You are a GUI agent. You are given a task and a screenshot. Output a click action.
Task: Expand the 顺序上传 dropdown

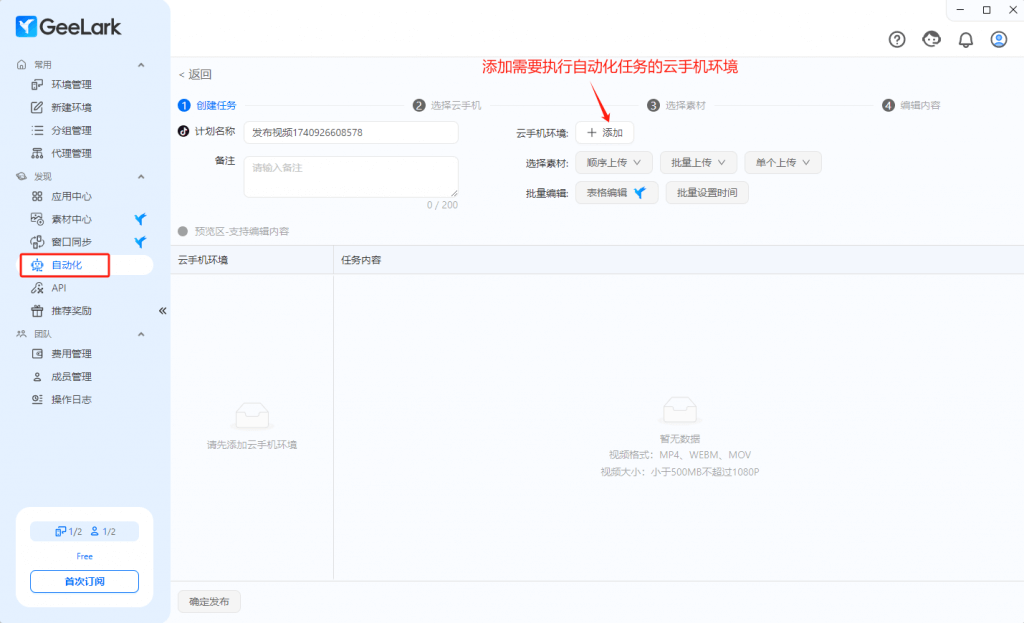pyautogui.click(x=613, y=163)
